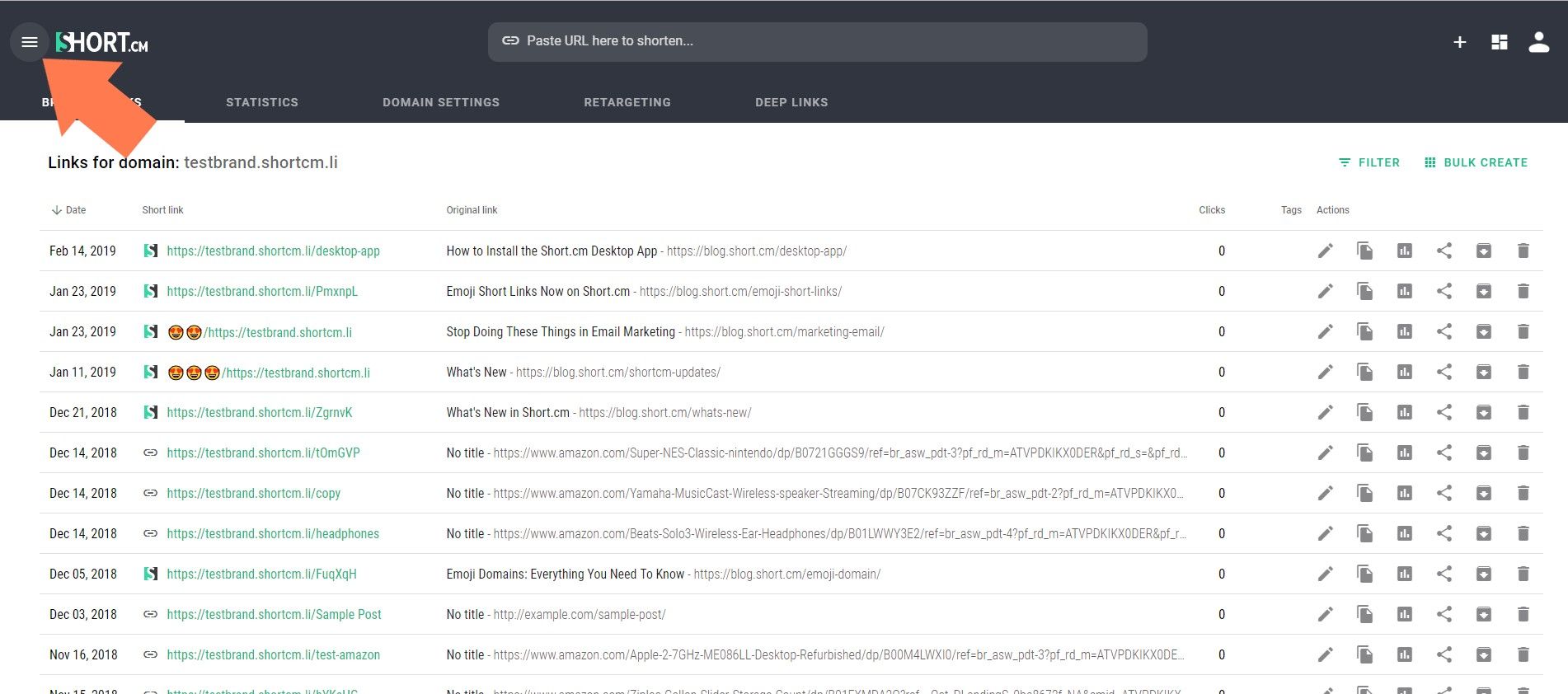The width and height of the screenshot is (1568, 694).
Task: Open the three-emoji testbrand short link
Action: 269,373
